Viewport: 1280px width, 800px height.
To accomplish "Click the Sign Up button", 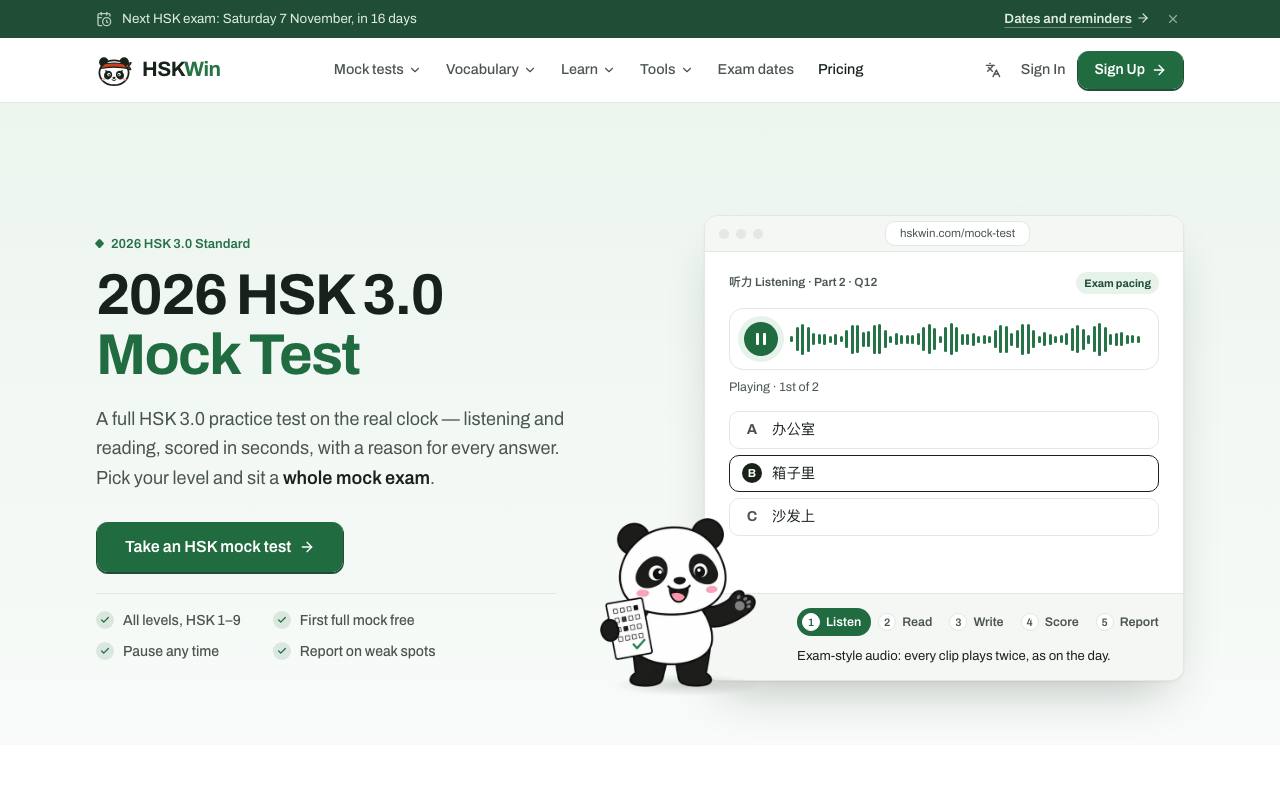I will tap(1130, 70).
